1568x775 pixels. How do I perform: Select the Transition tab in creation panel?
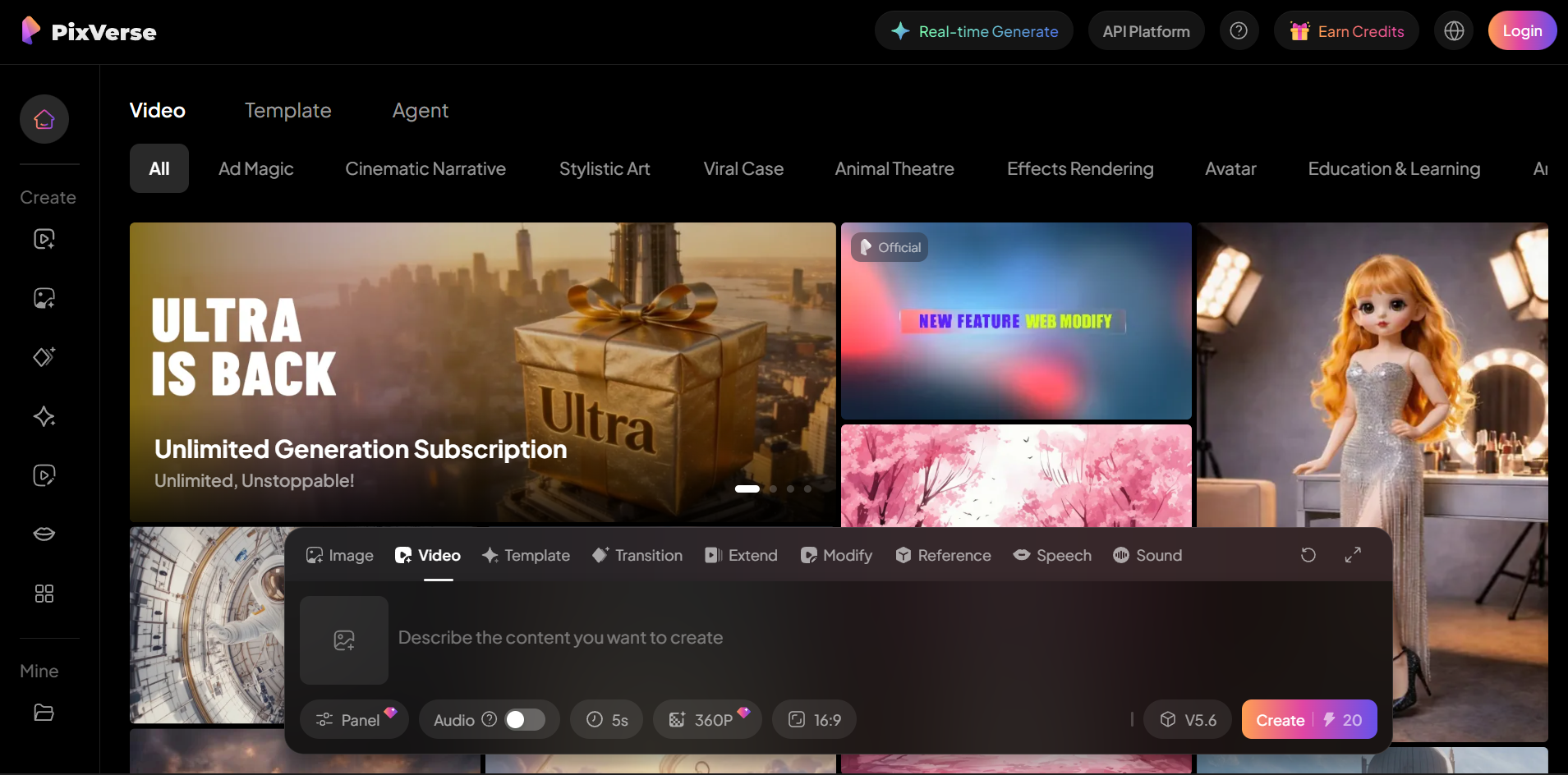click(637, 556)
